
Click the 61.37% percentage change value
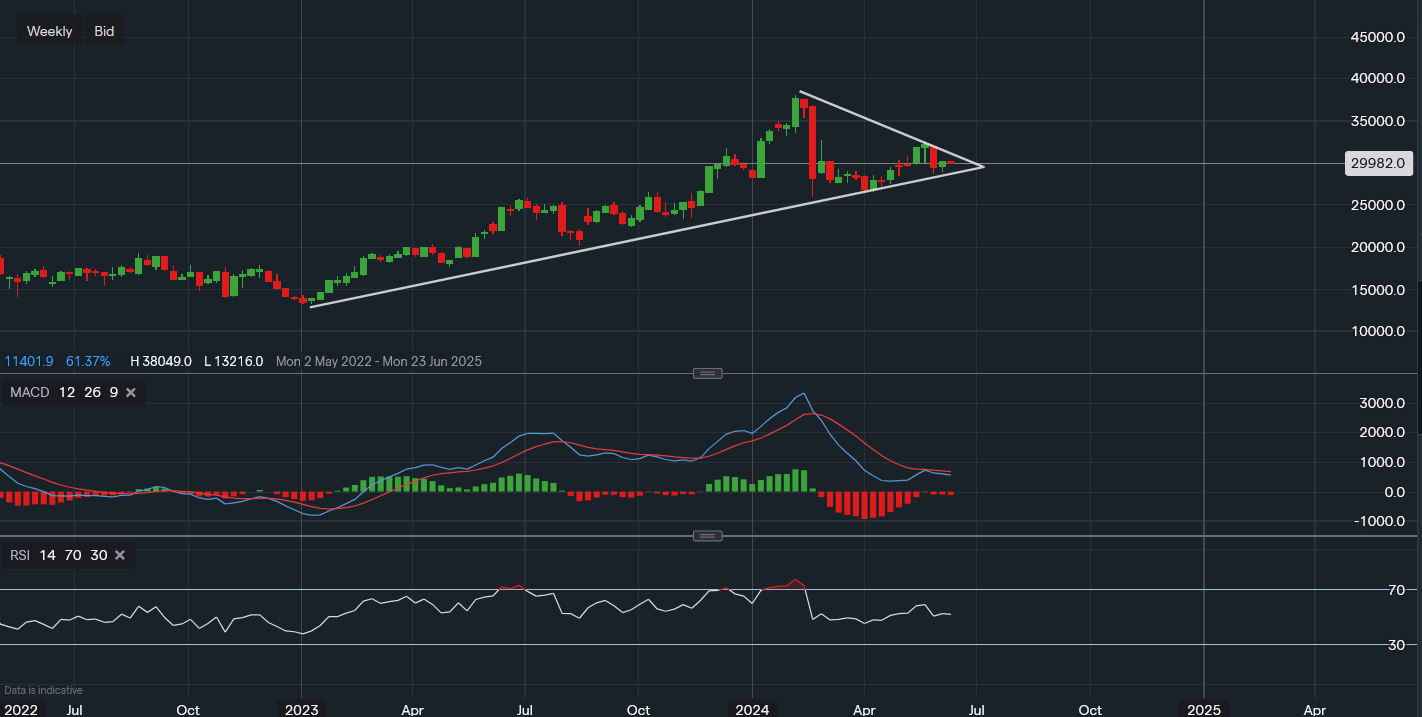(x=88, y=361)
